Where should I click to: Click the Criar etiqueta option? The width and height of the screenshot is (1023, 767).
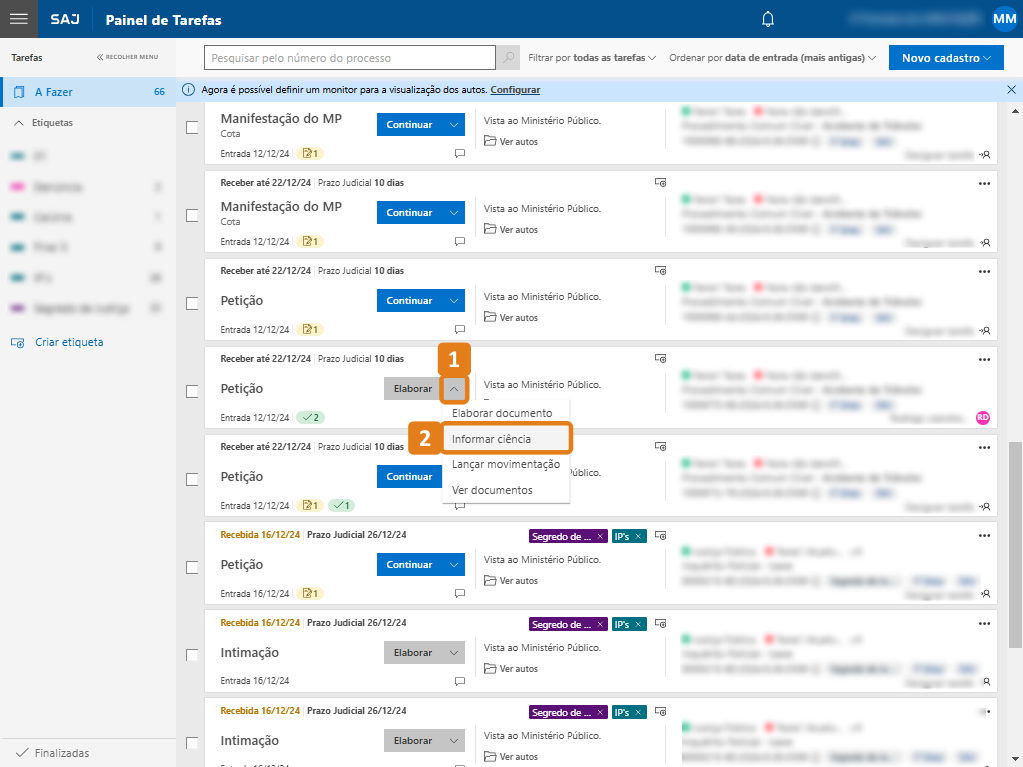68,342
